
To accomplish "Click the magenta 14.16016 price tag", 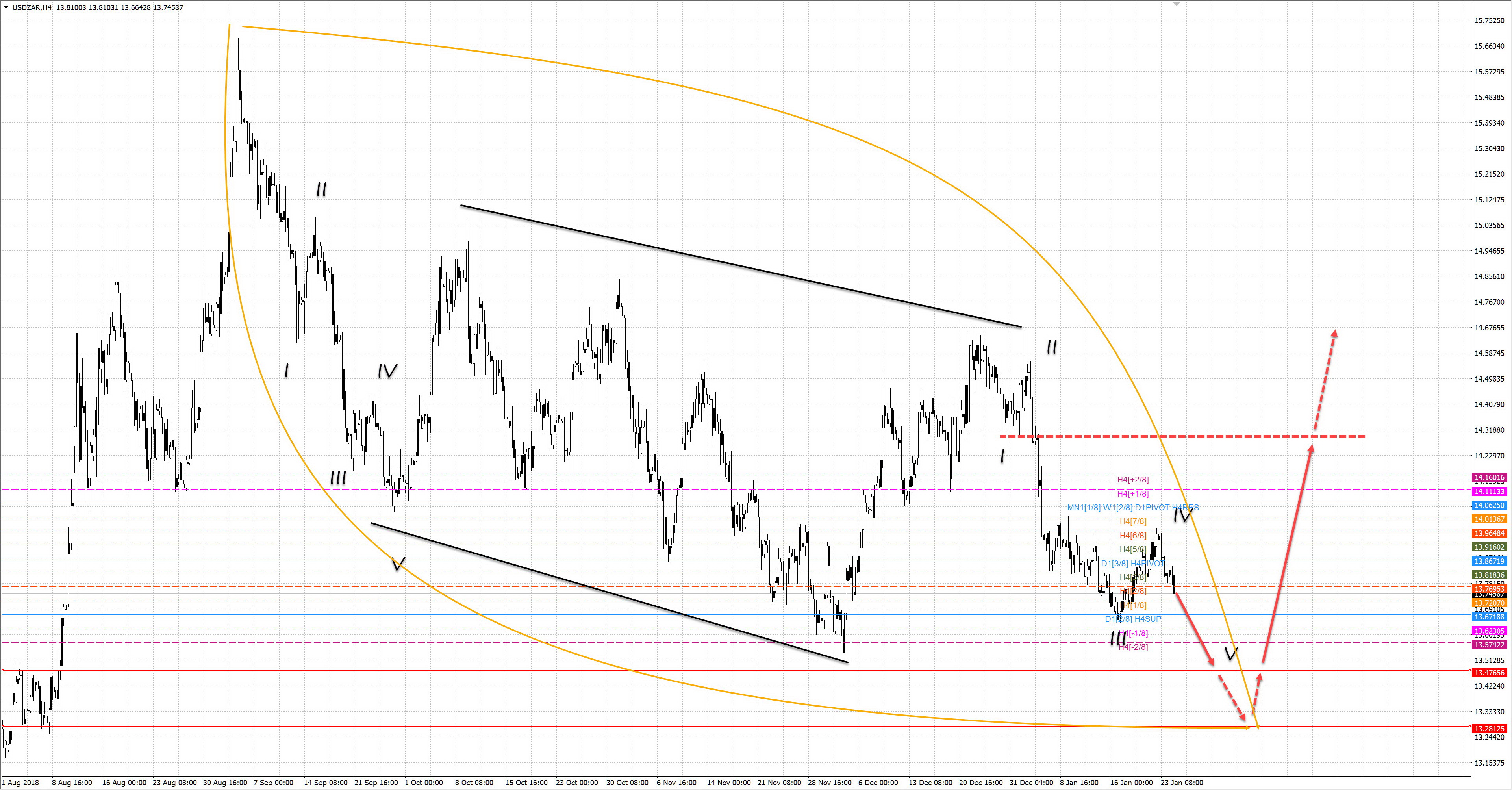I will click(1490, 478).
